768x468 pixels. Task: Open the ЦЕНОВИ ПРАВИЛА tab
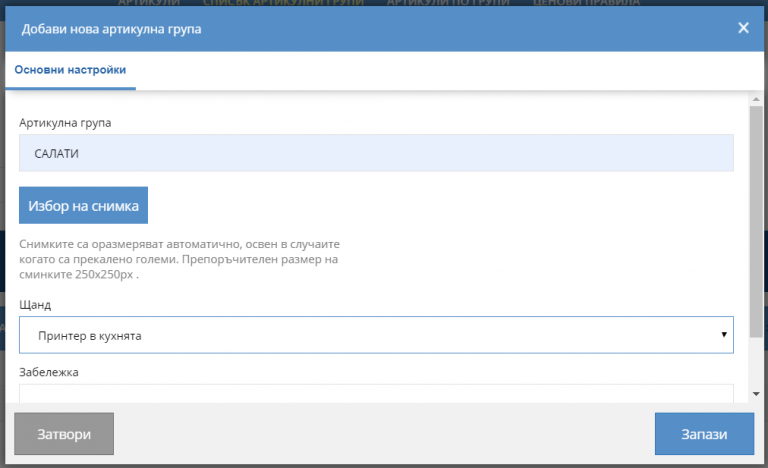586,4
